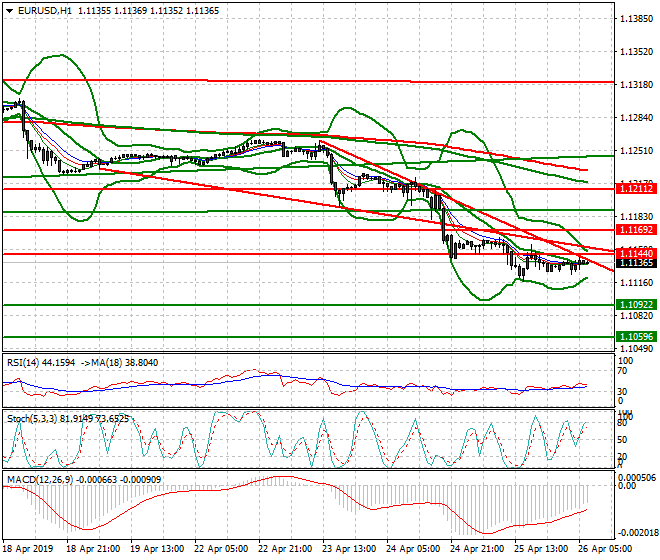Click the 1.10820 price scale value

pyautogui.click(x=636, y=315)
